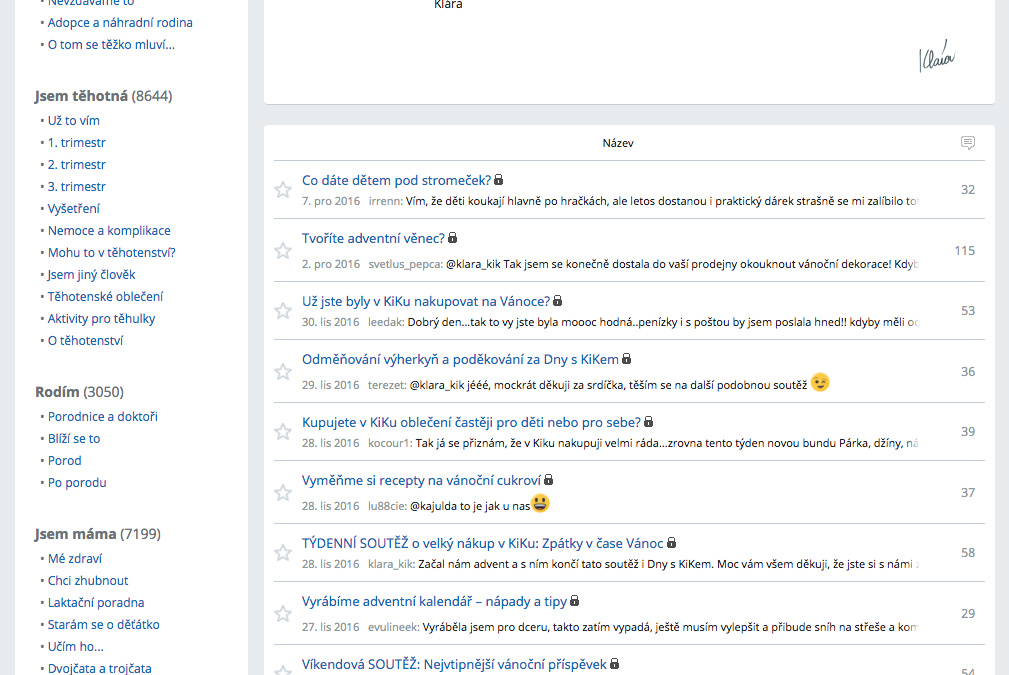Click the grinning emoji in lu88cie's post
1009x675 pixels.
click(541, 503)
